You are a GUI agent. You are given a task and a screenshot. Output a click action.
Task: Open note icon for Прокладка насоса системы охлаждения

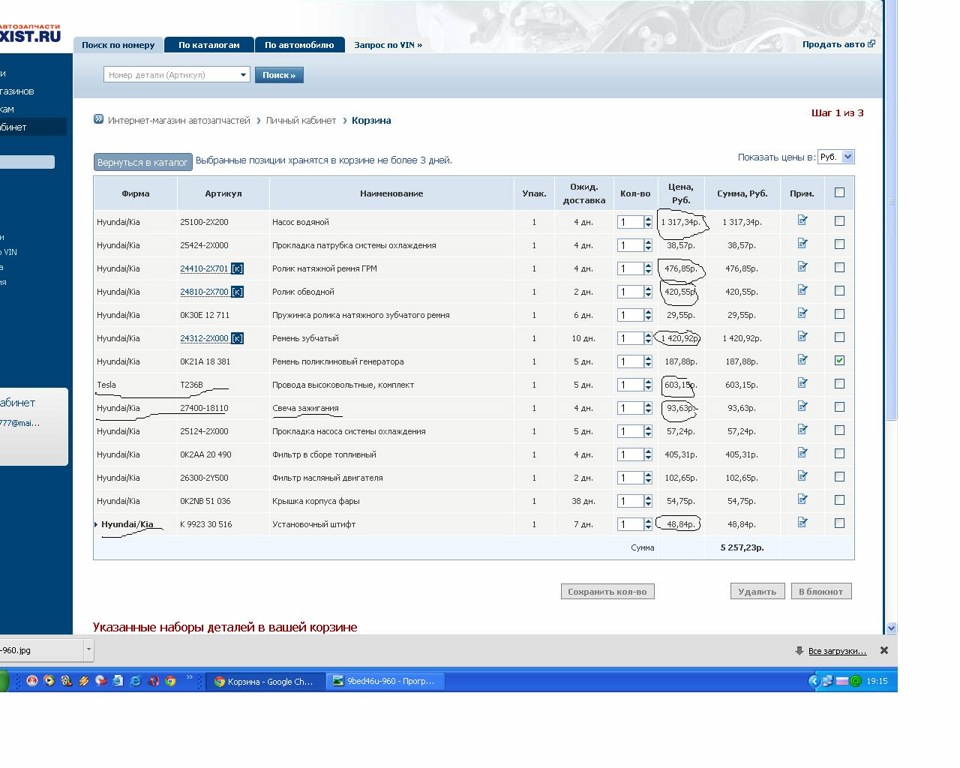[x=802, y=430]
